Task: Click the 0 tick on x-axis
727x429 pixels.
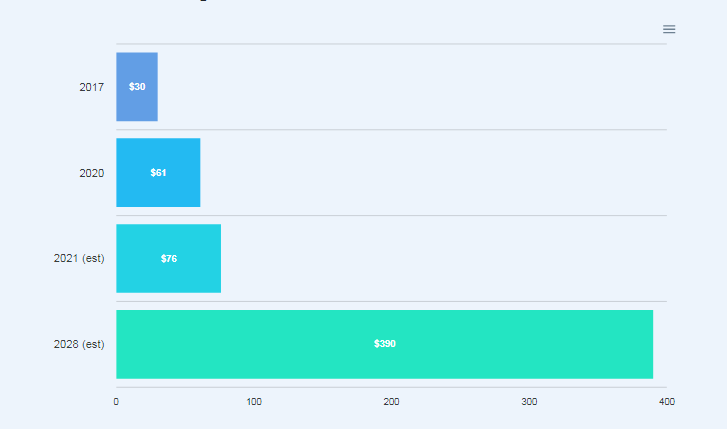Action: tap(116, 402)
